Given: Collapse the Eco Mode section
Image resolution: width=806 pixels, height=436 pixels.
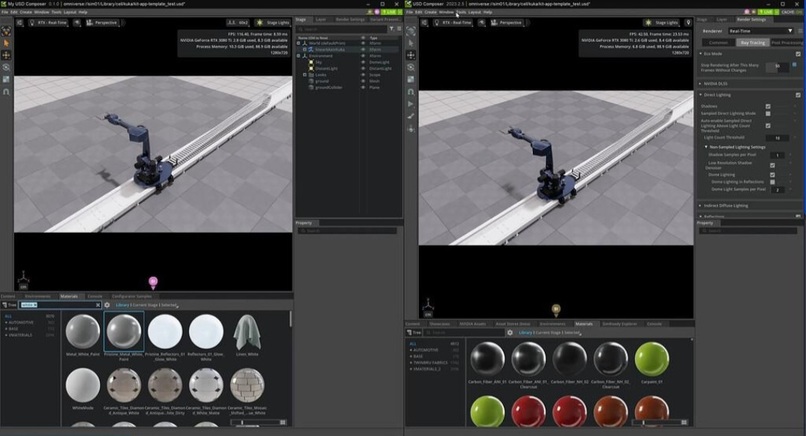Looking at the screenshot, I should (x=701, y=53).
